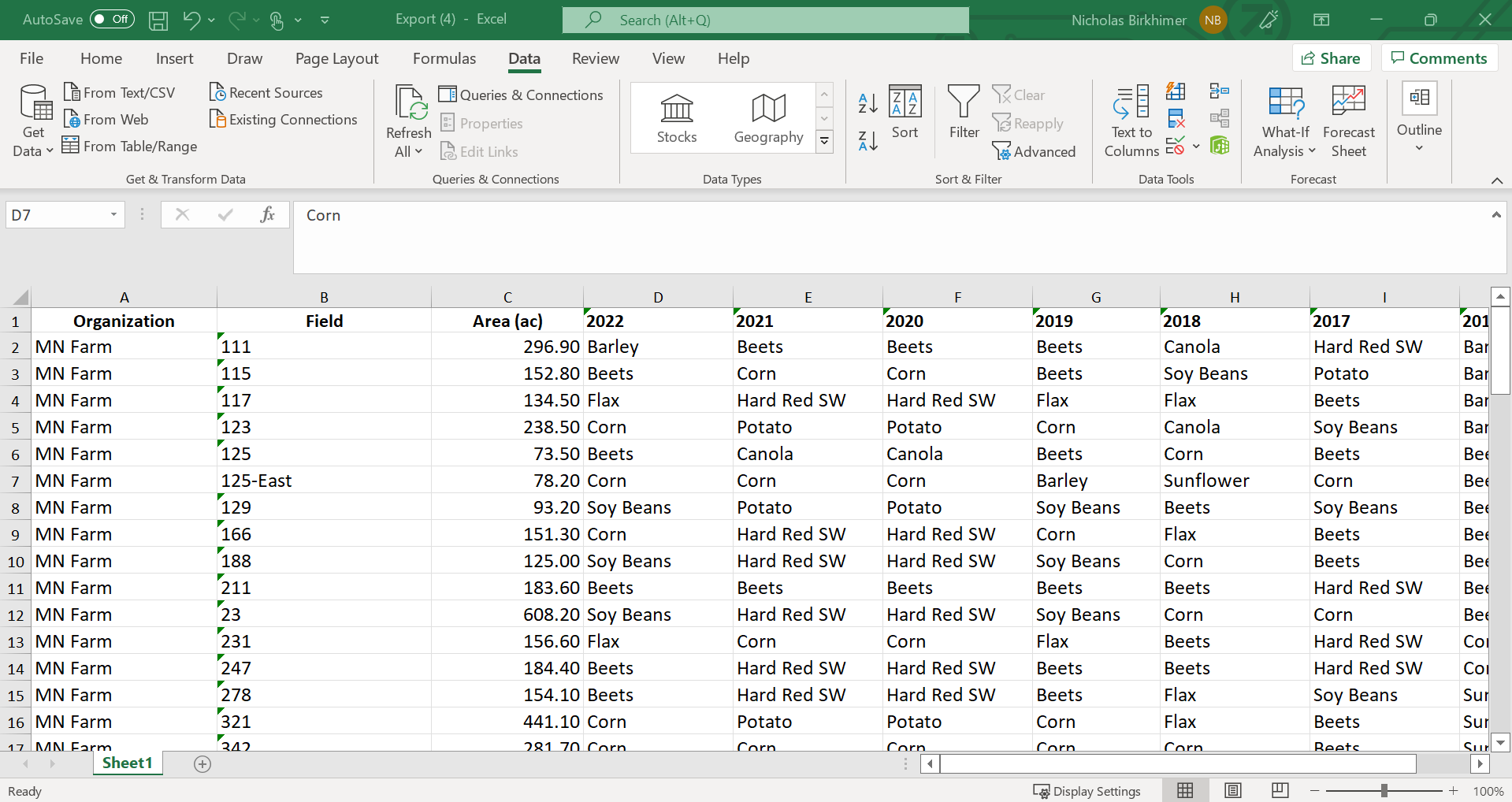Click the zoom slider handle

[x=1384, y=790]
